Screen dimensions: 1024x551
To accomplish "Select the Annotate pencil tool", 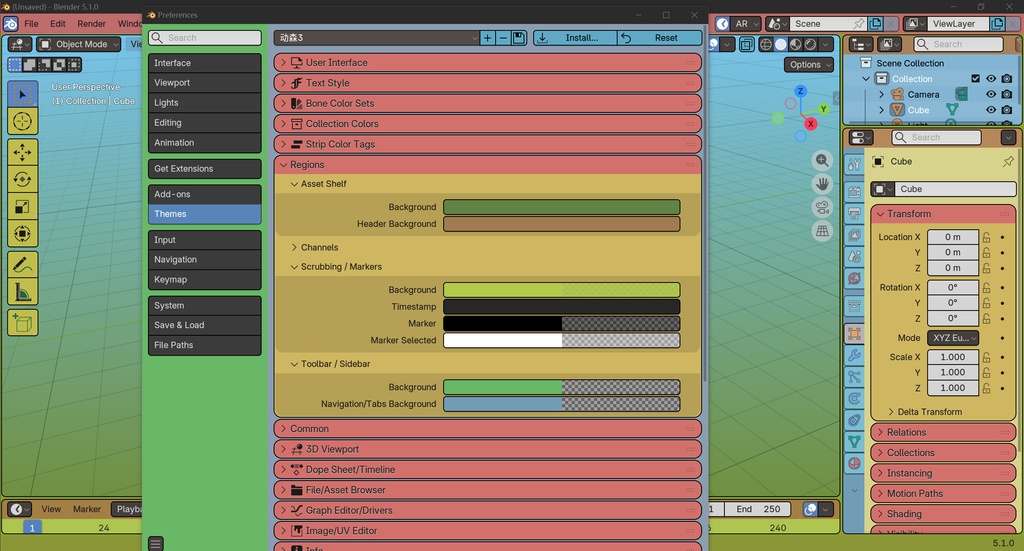I will (x=22, y=265).
